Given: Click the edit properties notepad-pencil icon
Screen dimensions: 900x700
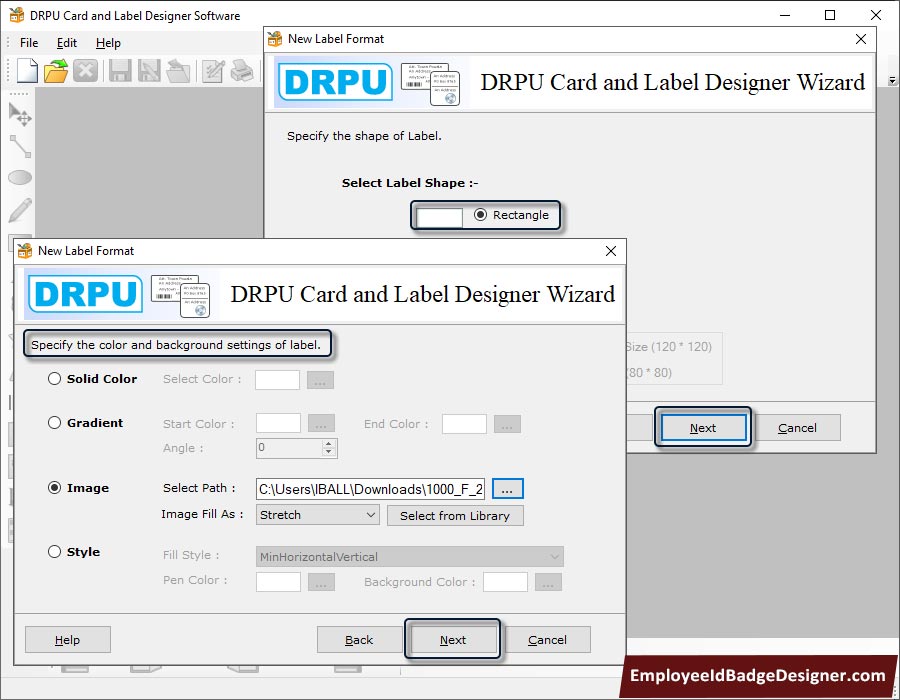Looking at the screenshot, I should 214,71.
